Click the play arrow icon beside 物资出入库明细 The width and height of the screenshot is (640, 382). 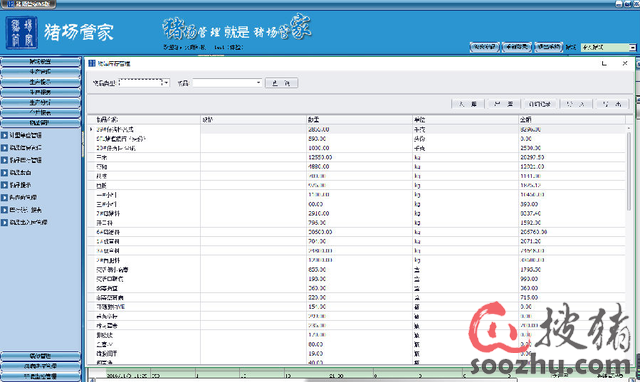[x=4, y=222]
